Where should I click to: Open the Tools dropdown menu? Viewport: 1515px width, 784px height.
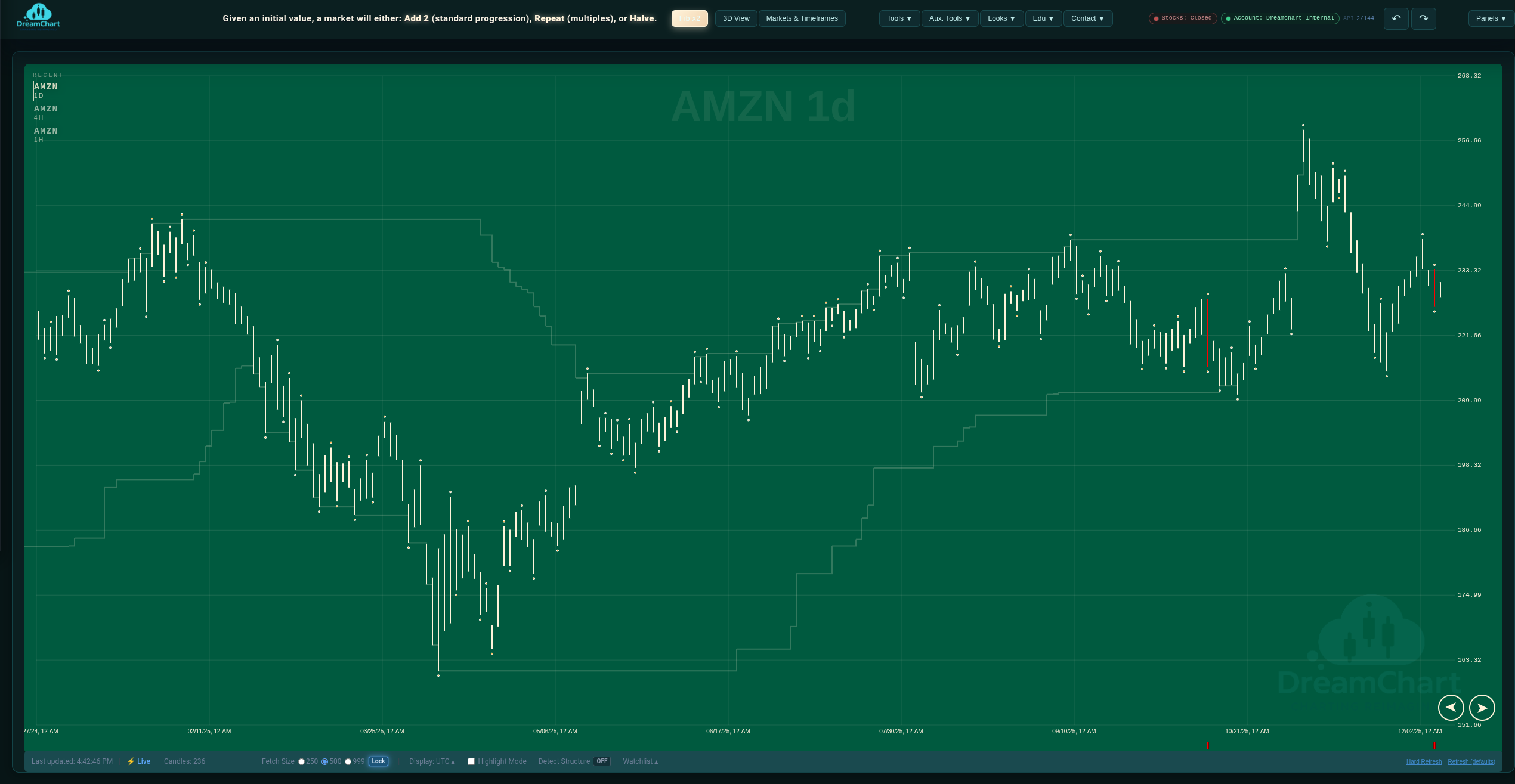(899, 18)
